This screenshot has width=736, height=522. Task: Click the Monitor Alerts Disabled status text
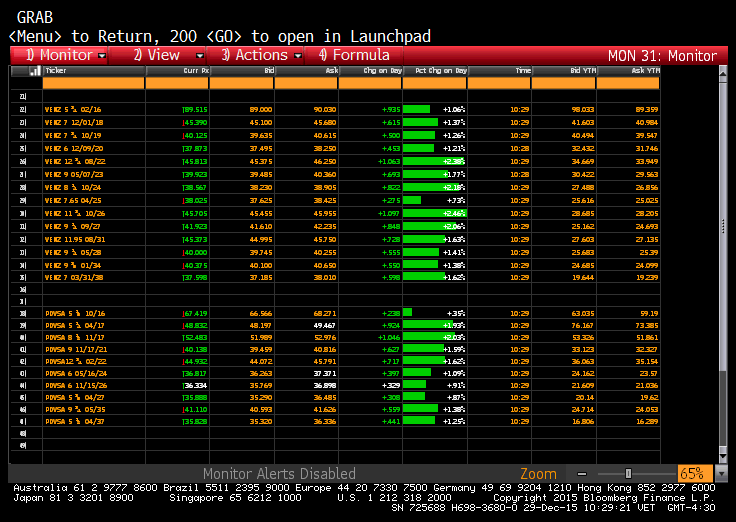tap(279, 474)
